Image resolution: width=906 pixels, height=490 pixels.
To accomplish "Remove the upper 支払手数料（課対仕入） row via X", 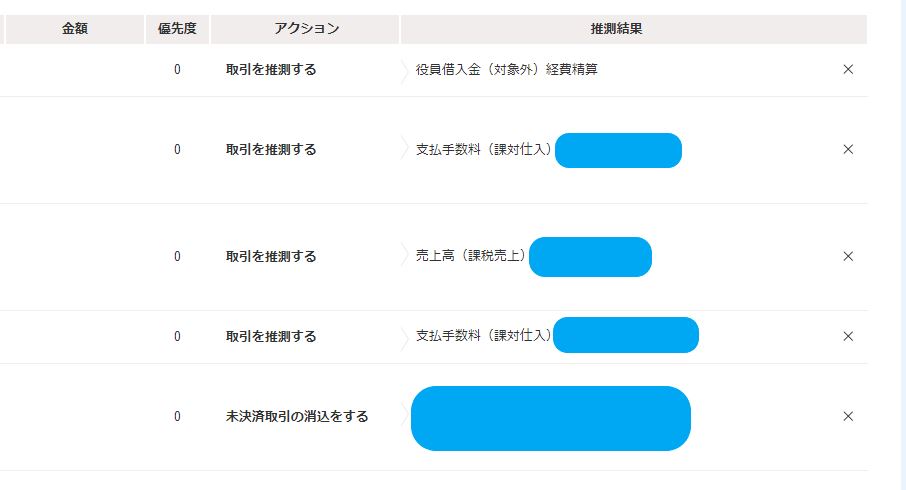I will (x=848, y=149).
